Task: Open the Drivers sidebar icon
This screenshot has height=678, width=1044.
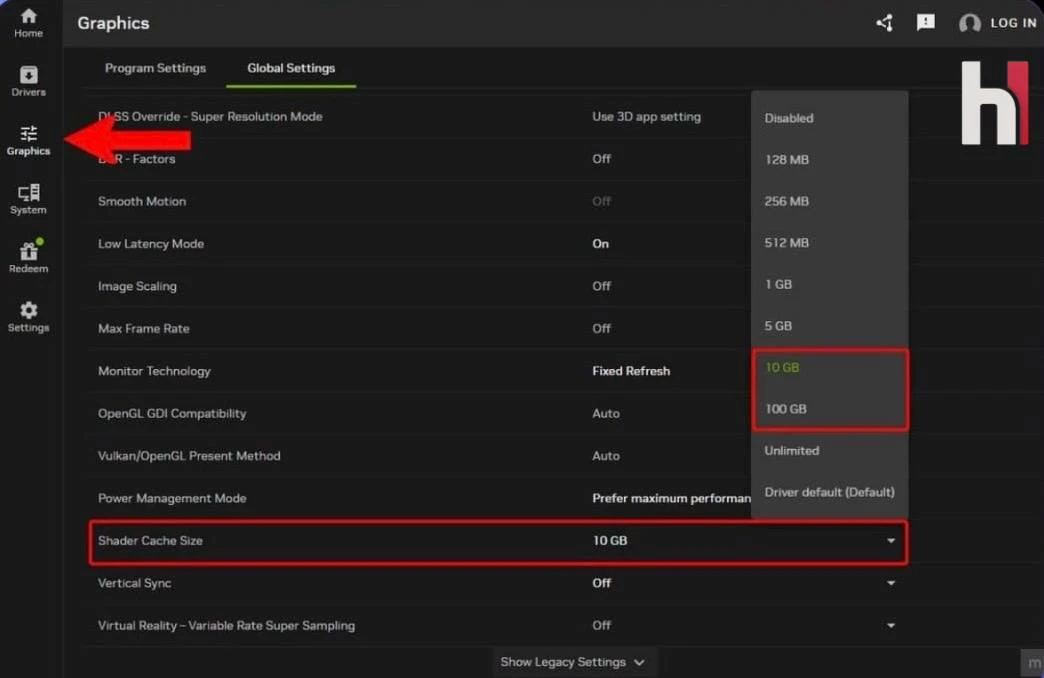Action: [28, 81]
